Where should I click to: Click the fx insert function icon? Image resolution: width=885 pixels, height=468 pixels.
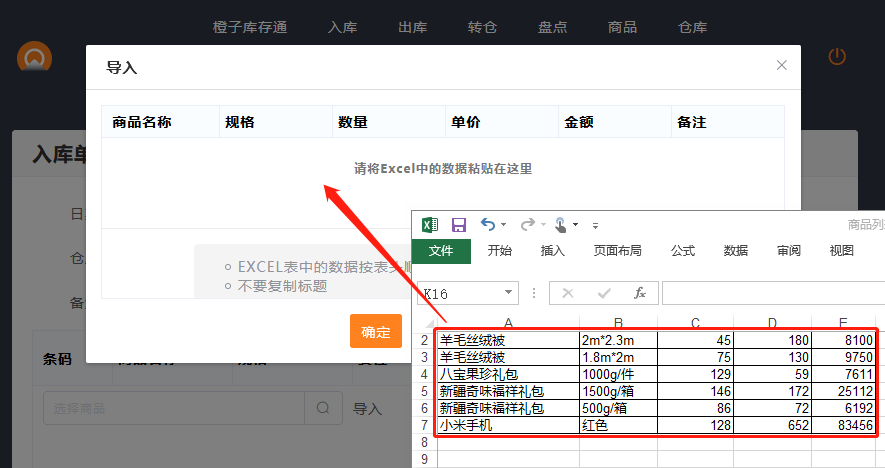click(x=640, y=293)
